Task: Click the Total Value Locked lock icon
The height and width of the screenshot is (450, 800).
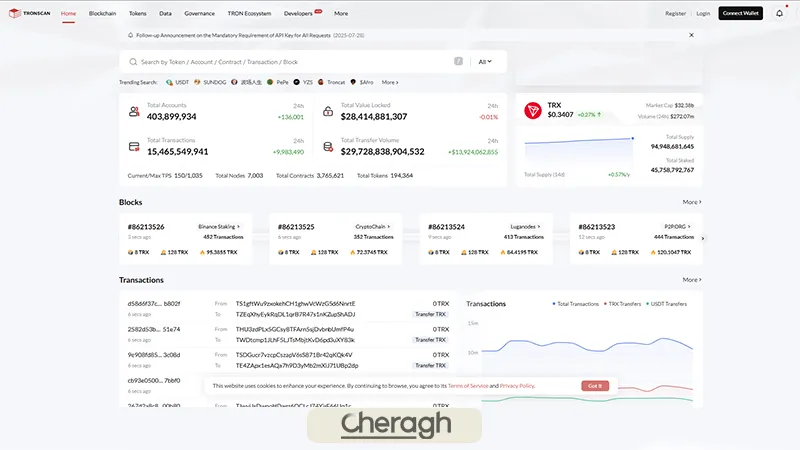Action: tap(328, 111)
